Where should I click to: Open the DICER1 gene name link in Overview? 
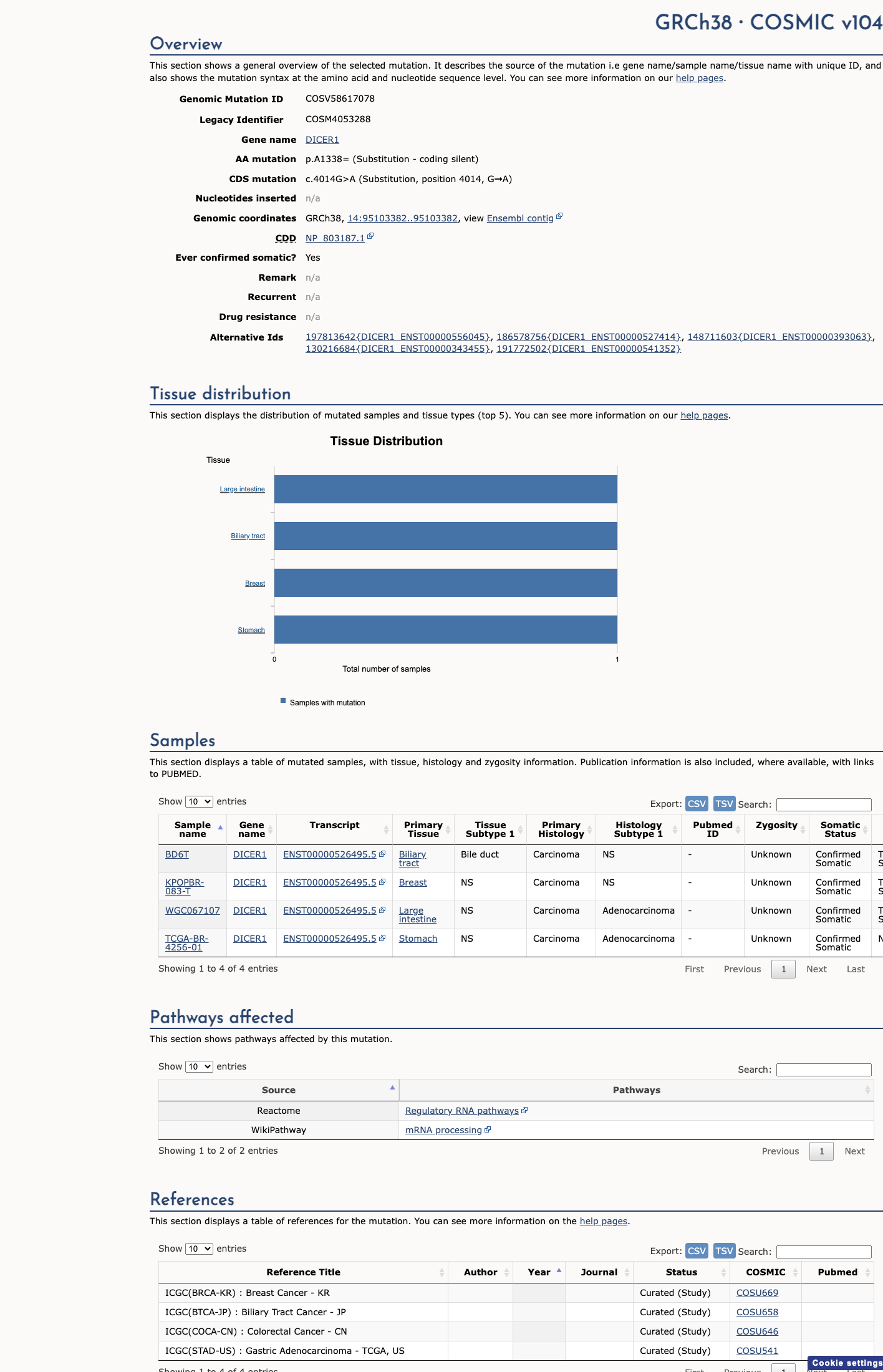[x=322, y=140]
